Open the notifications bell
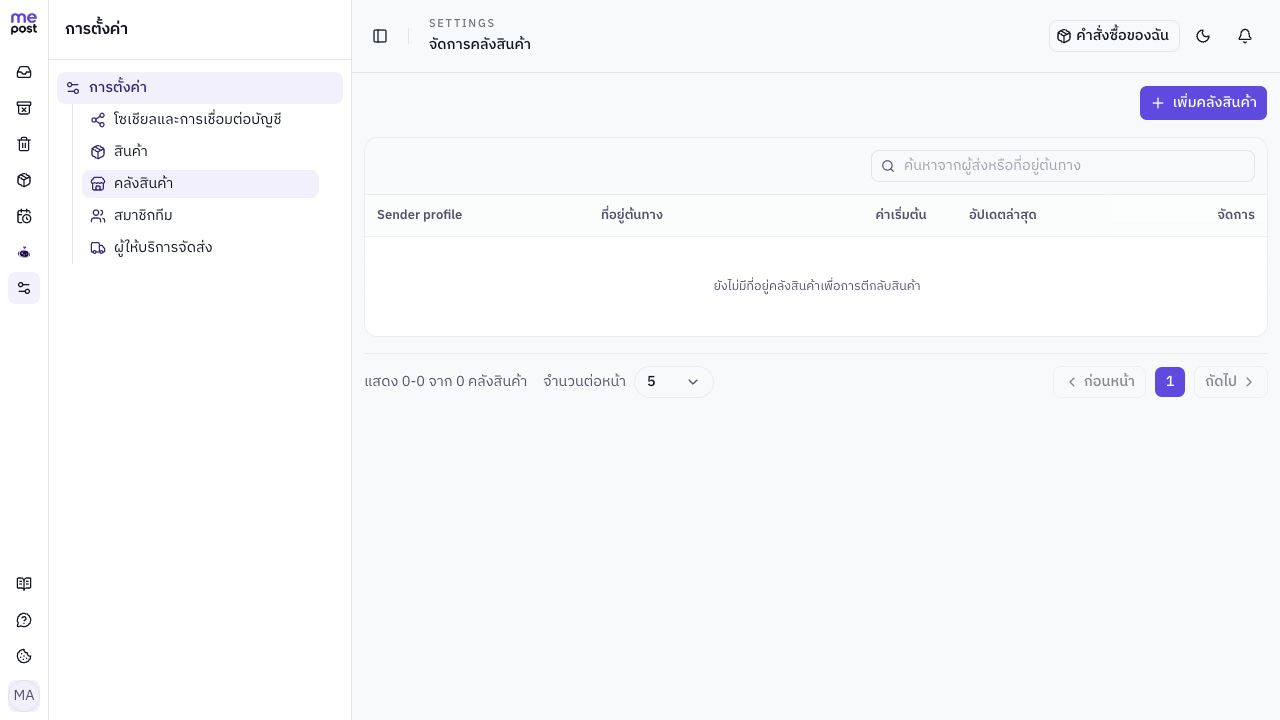This screenshot has height=720, width=1280. [1245, 36]
